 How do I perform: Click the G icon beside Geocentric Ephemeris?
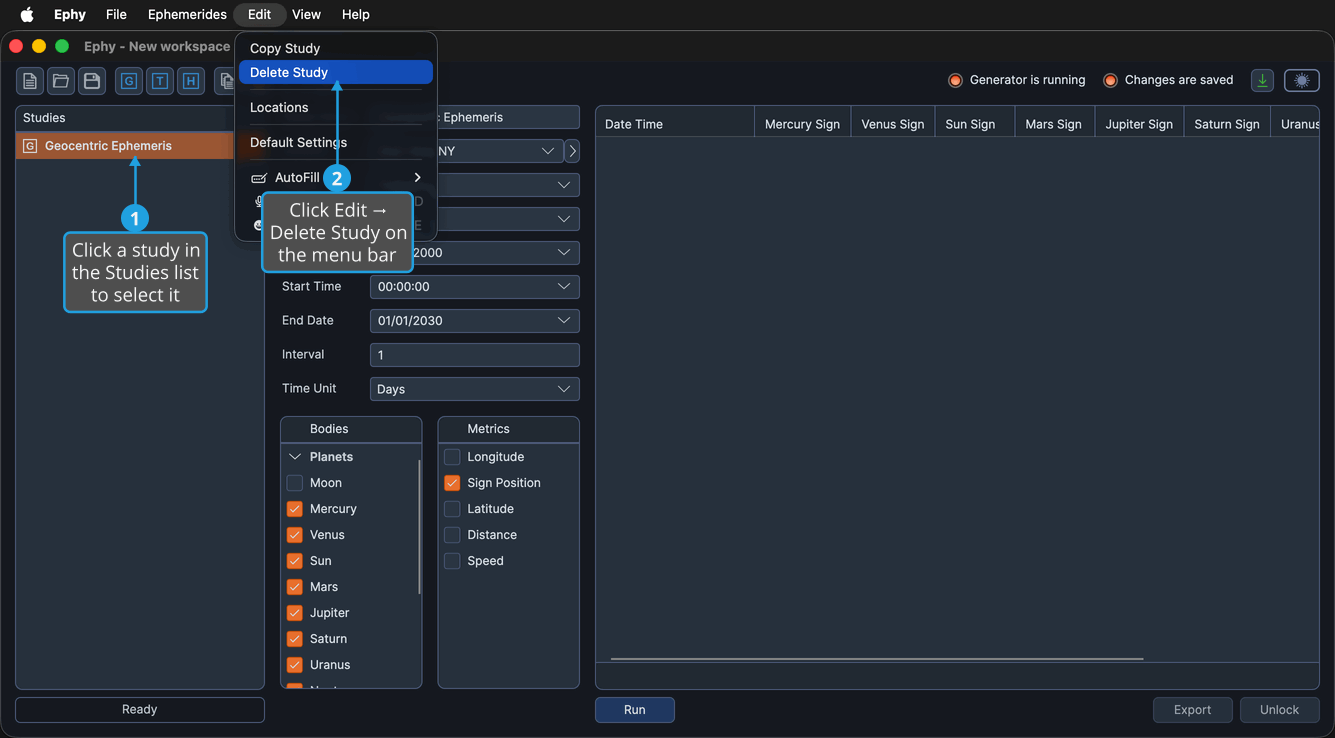point(30,146)
